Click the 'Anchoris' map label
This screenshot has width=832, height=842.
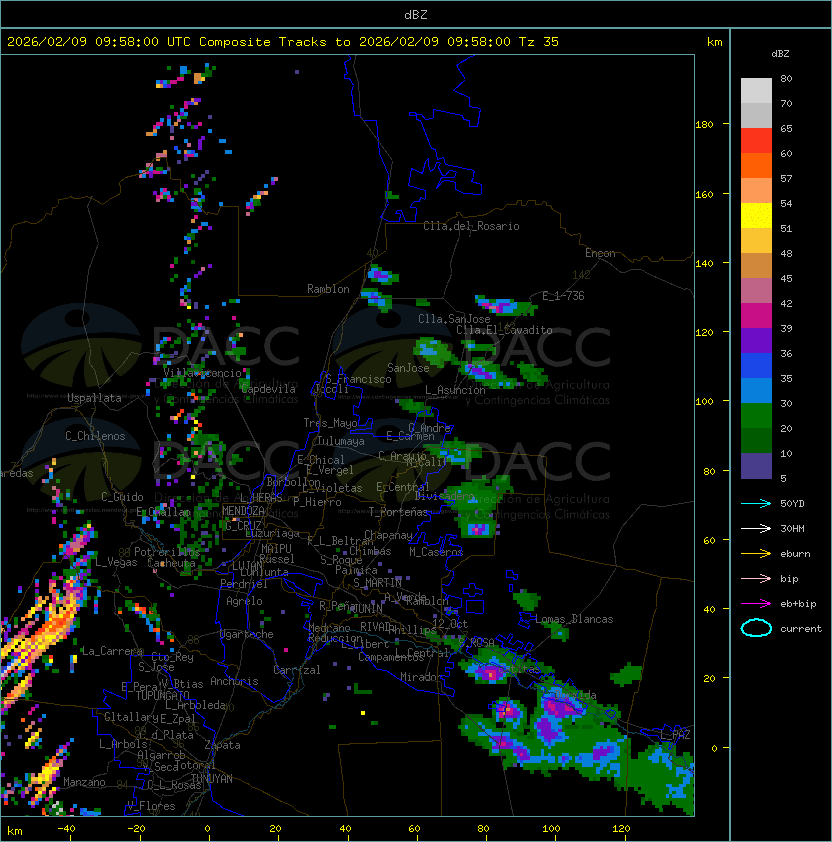coord(234,681)
